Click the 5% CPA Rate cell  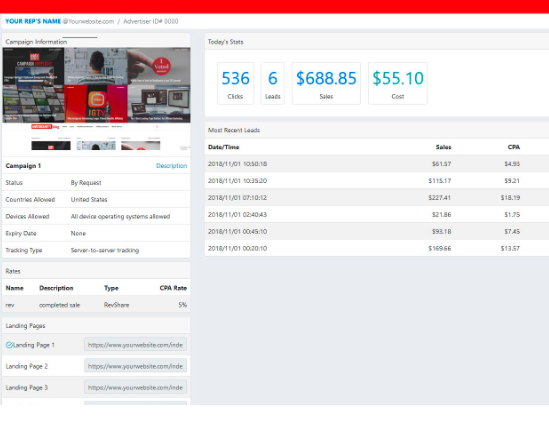pos(182,305)
